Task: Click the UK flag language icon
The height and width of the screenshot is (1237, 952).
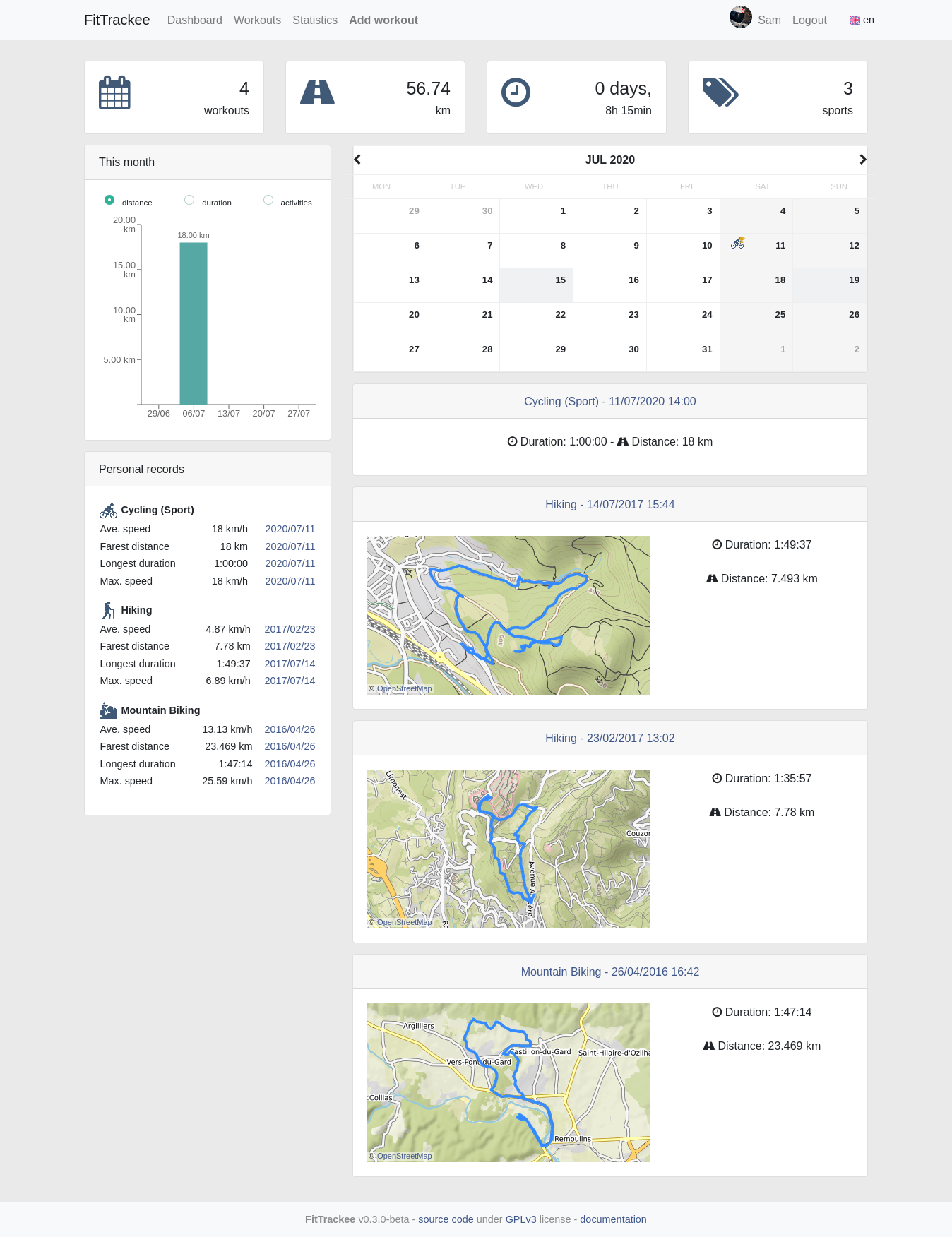Action: 855,20
